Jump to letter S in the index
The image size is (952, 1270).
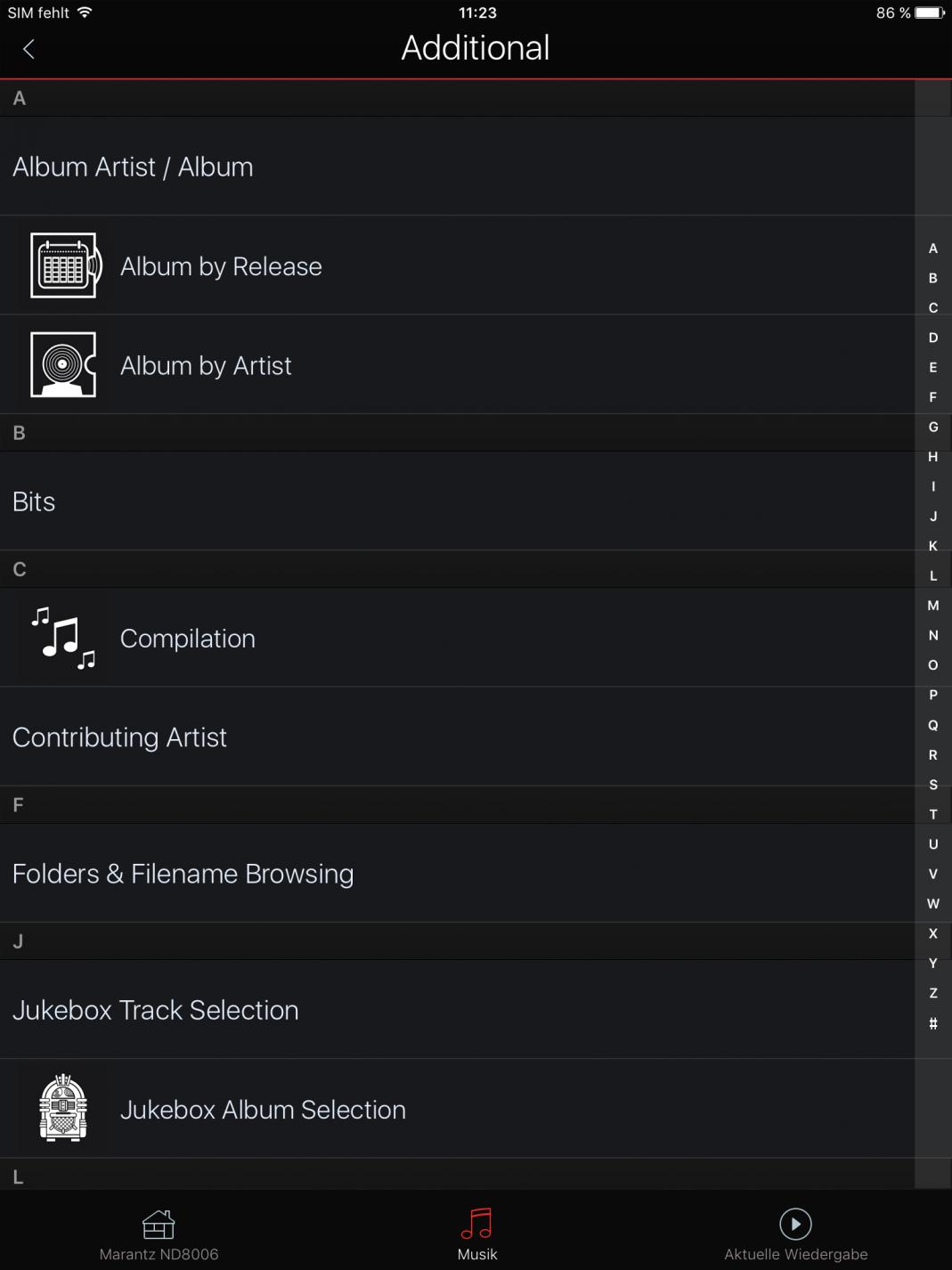[x=933, y=785]
